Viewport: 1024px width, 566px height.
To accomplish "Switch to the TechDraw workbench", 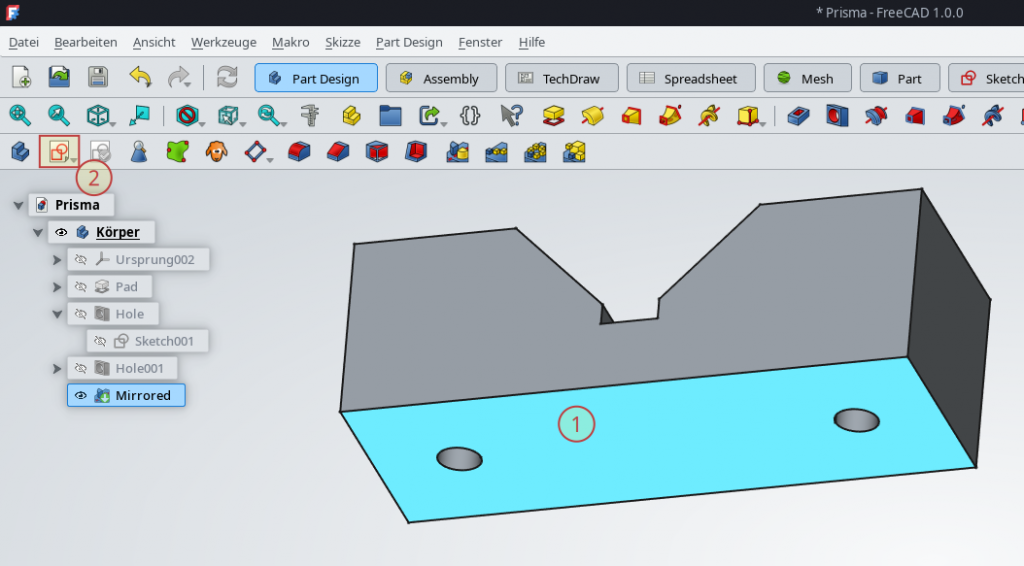I will [x=559, y=79].
